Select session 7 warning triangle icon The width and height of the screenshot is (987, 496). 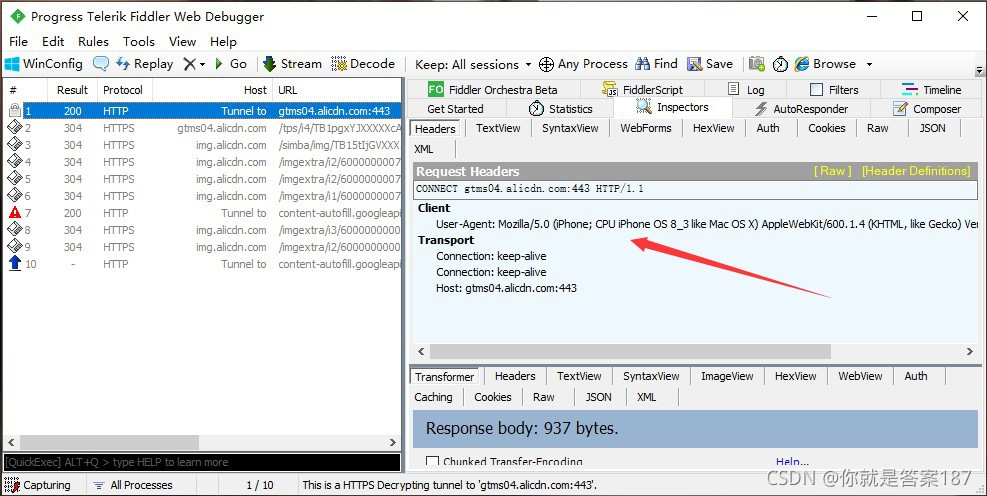(14, 213)
